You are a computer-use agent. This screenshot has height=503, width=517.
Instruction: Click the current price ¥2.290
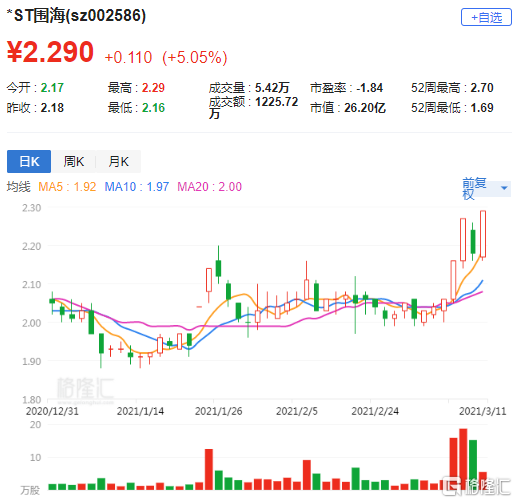[50, 52]
